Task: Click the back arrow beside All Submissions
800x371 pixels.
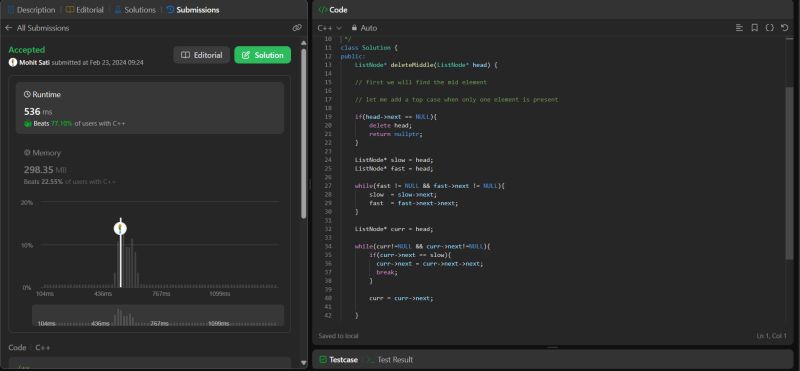Action: point(8,28)
